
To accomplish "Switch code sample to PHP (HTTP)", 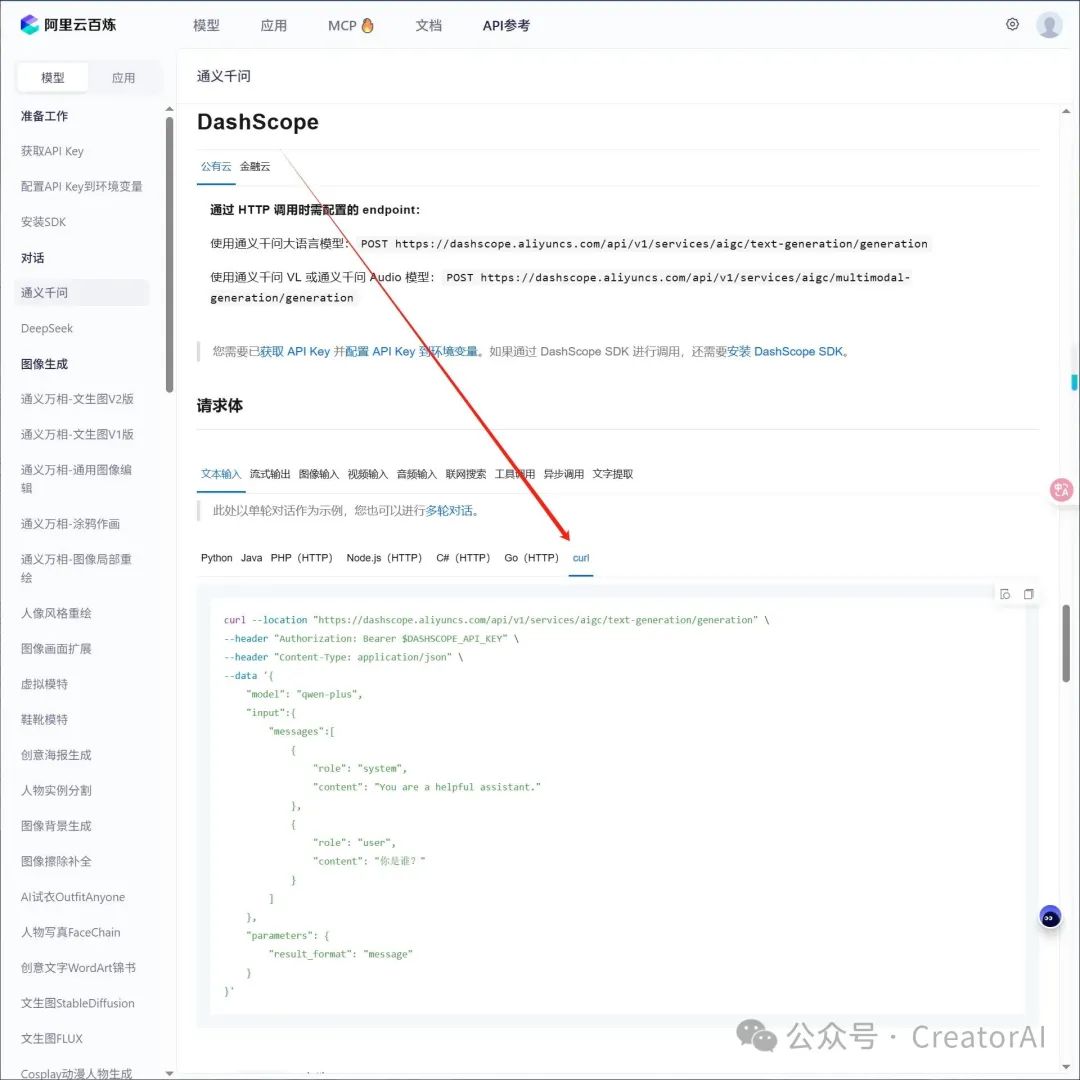I will [302, 558].
